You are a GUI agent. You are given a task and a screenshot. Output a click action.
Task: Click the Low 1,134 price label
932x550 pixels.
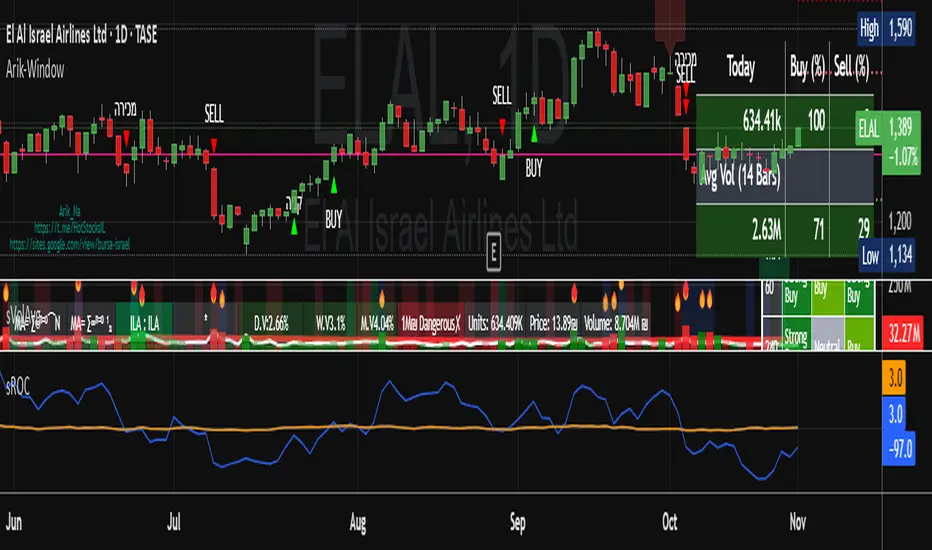[886, 256]
